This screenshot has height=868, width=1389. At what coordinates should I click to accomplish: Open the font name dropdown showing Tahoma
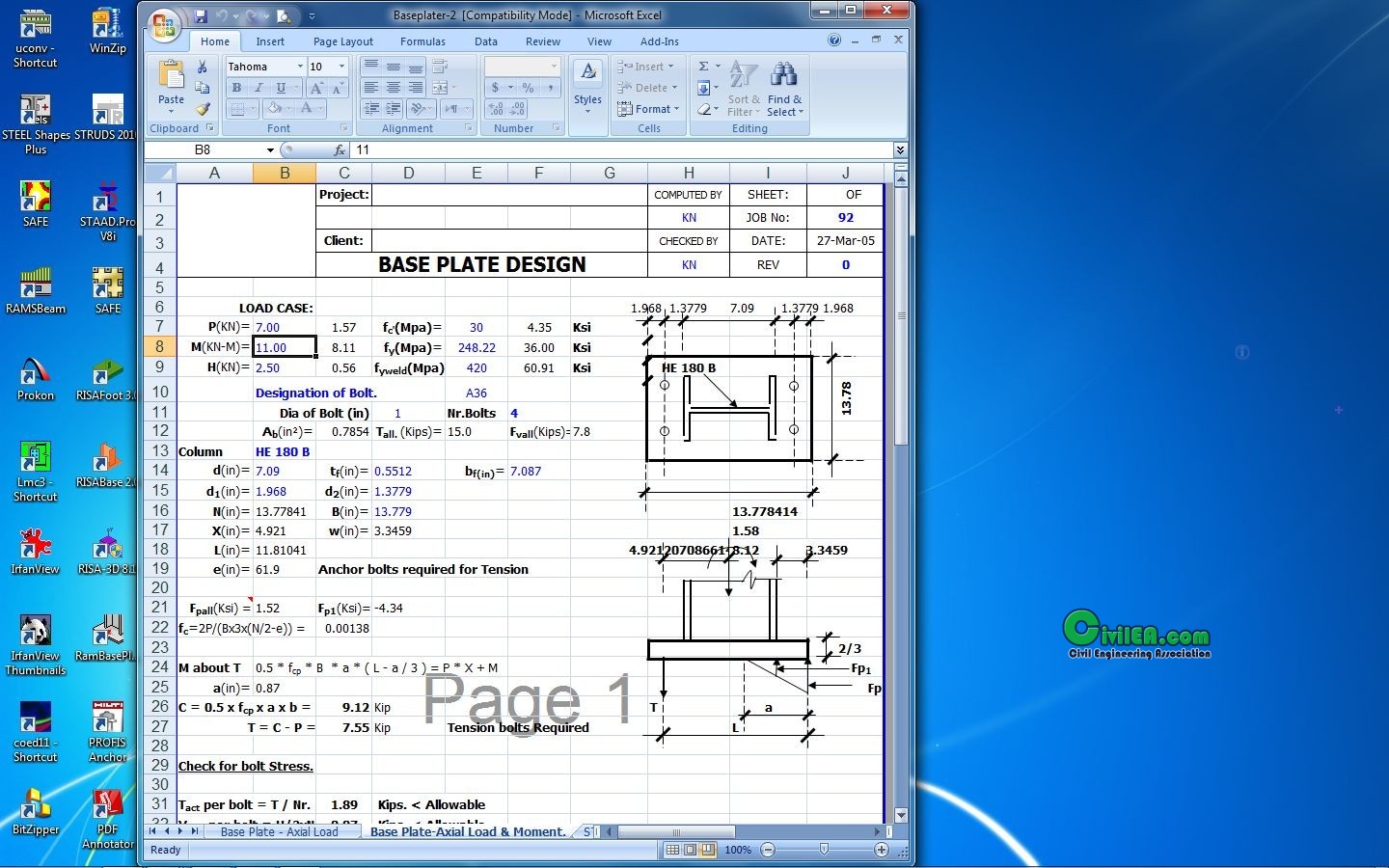tap(300, 67)
